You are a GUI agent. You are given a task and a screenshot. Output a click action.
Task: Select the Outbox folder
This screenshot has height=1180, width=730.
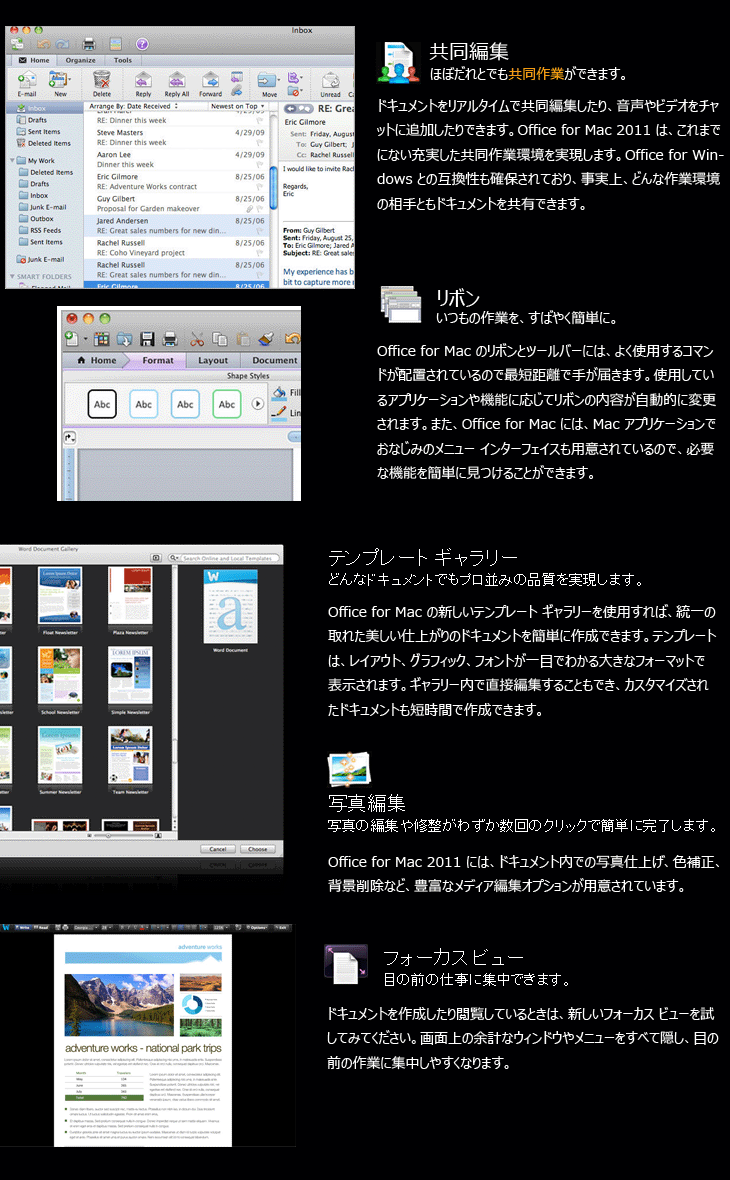[x=38, y=219]
